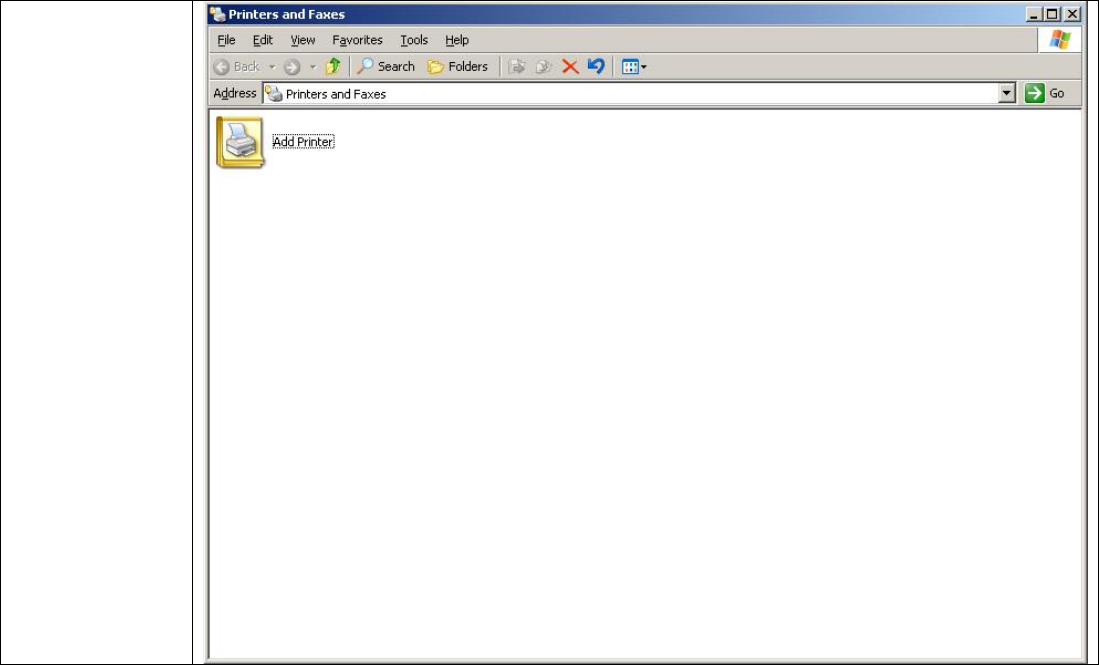Open the Tools menu

click(414, 40)
